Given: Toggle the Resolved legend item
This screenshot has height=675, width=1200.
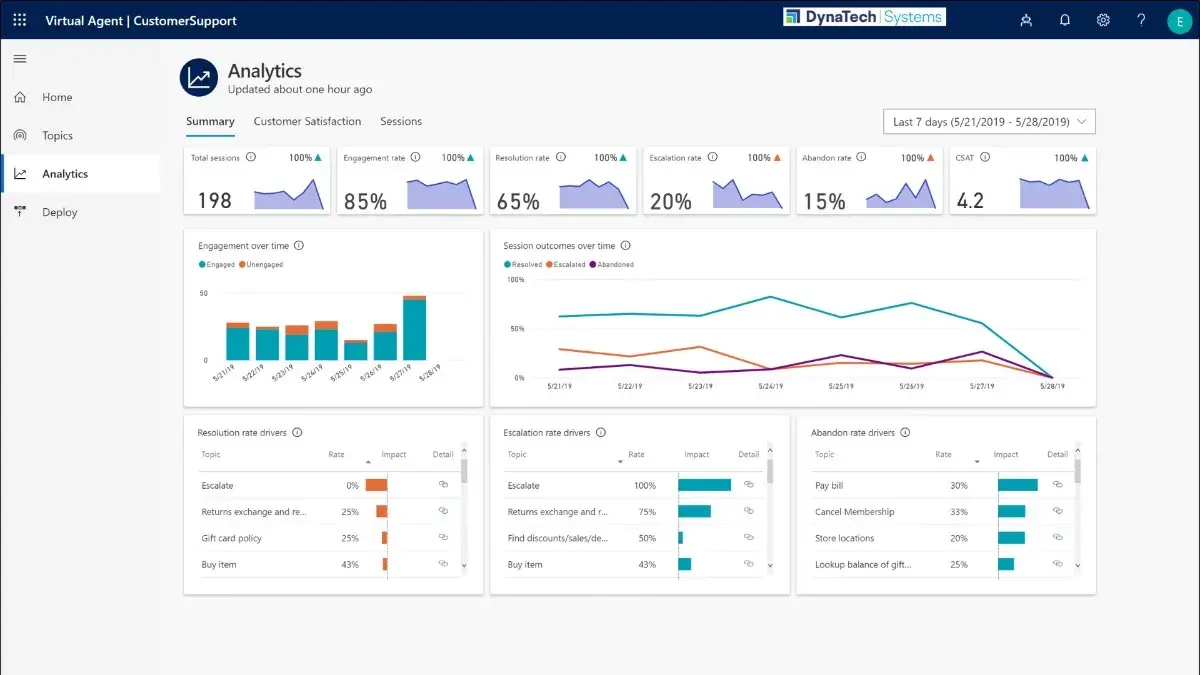Looking at the screenshot, I should pos(523,265).
